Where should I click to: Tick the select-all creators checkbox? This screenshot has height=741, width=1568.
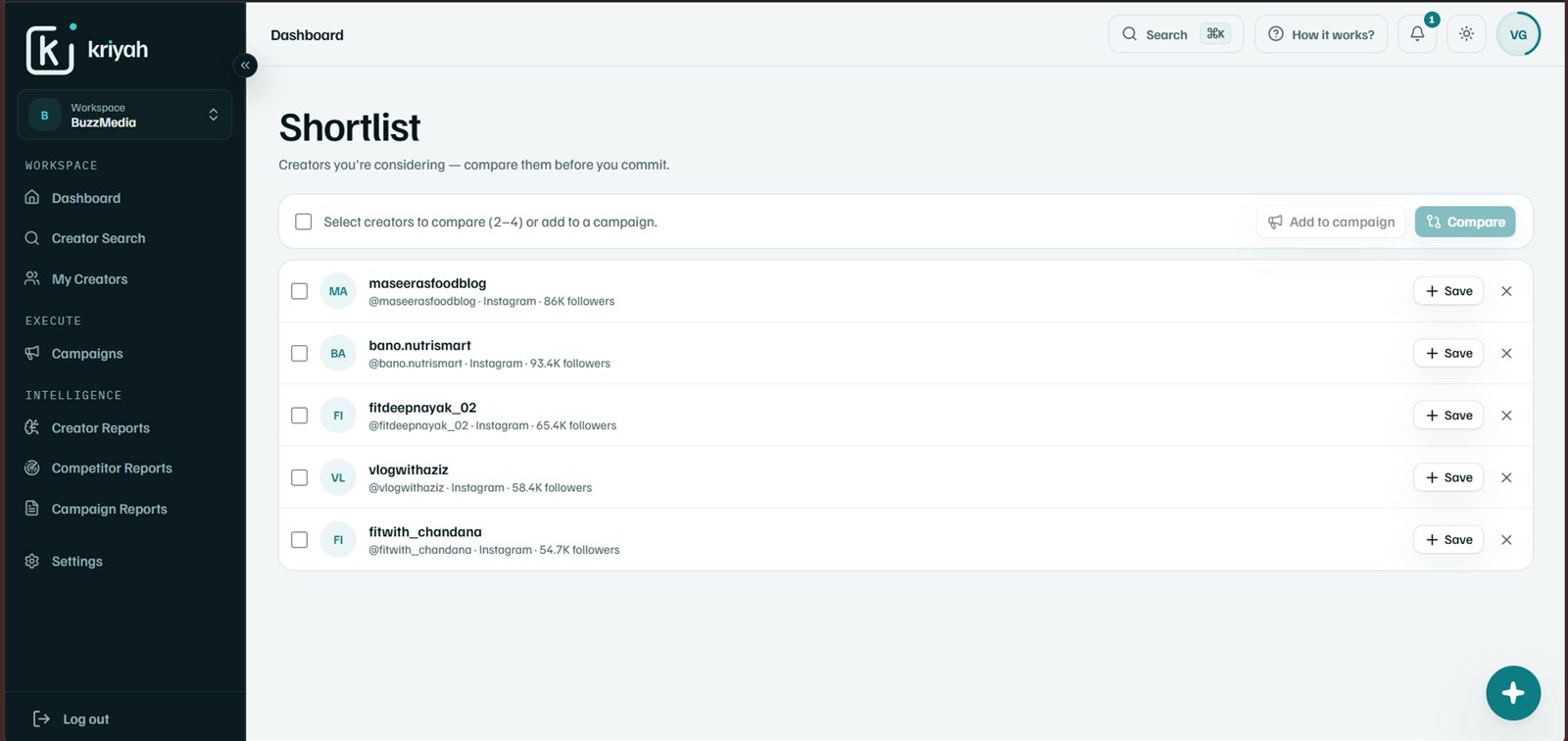click(304, 222)
